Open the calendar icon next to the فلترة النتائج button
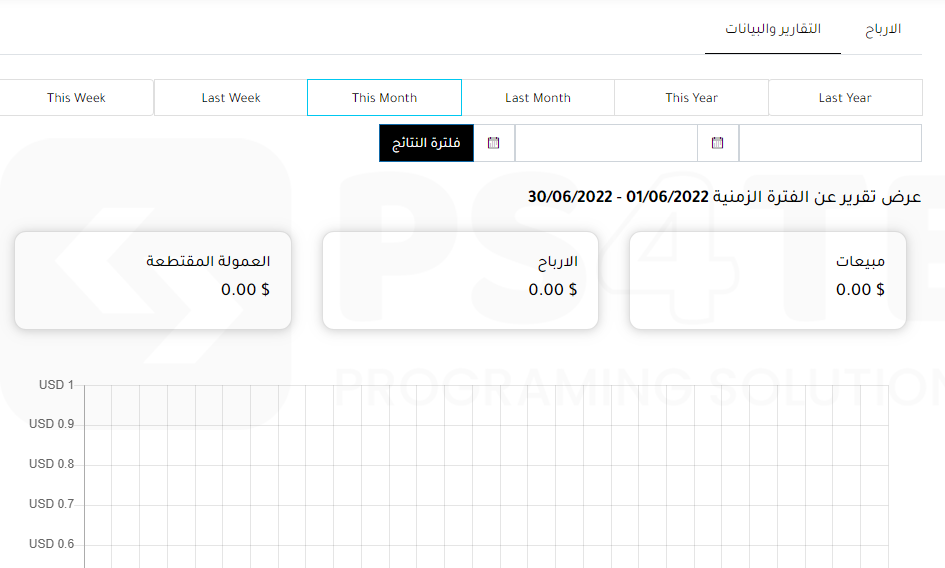 coord(493,143)
